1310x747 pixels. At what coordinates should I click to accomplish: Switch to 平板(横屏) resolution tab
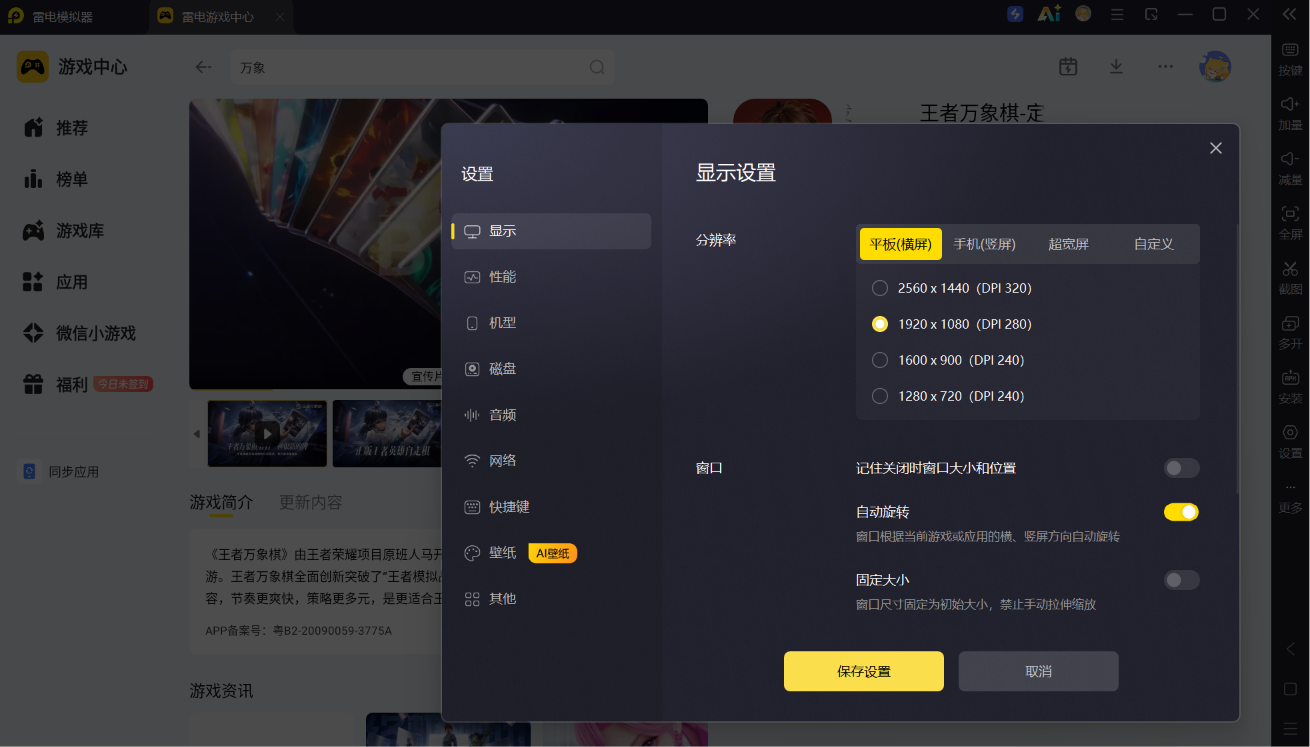coord(901,244)
